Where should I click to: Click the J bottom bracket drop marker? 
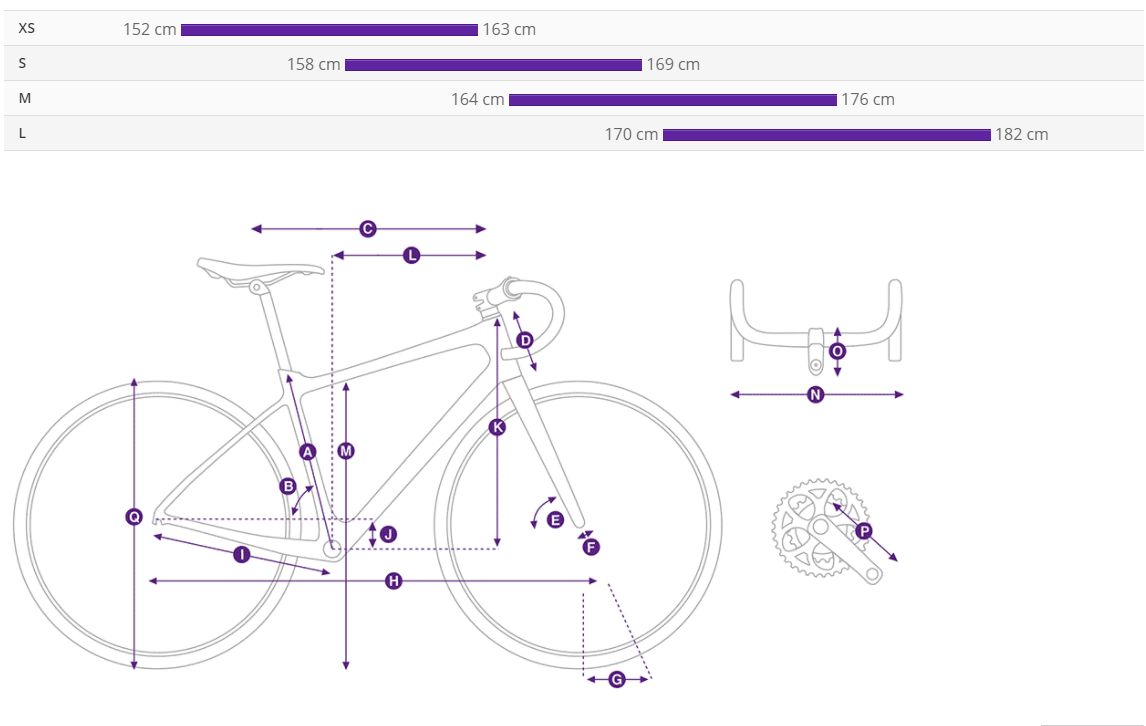point(388,534)
